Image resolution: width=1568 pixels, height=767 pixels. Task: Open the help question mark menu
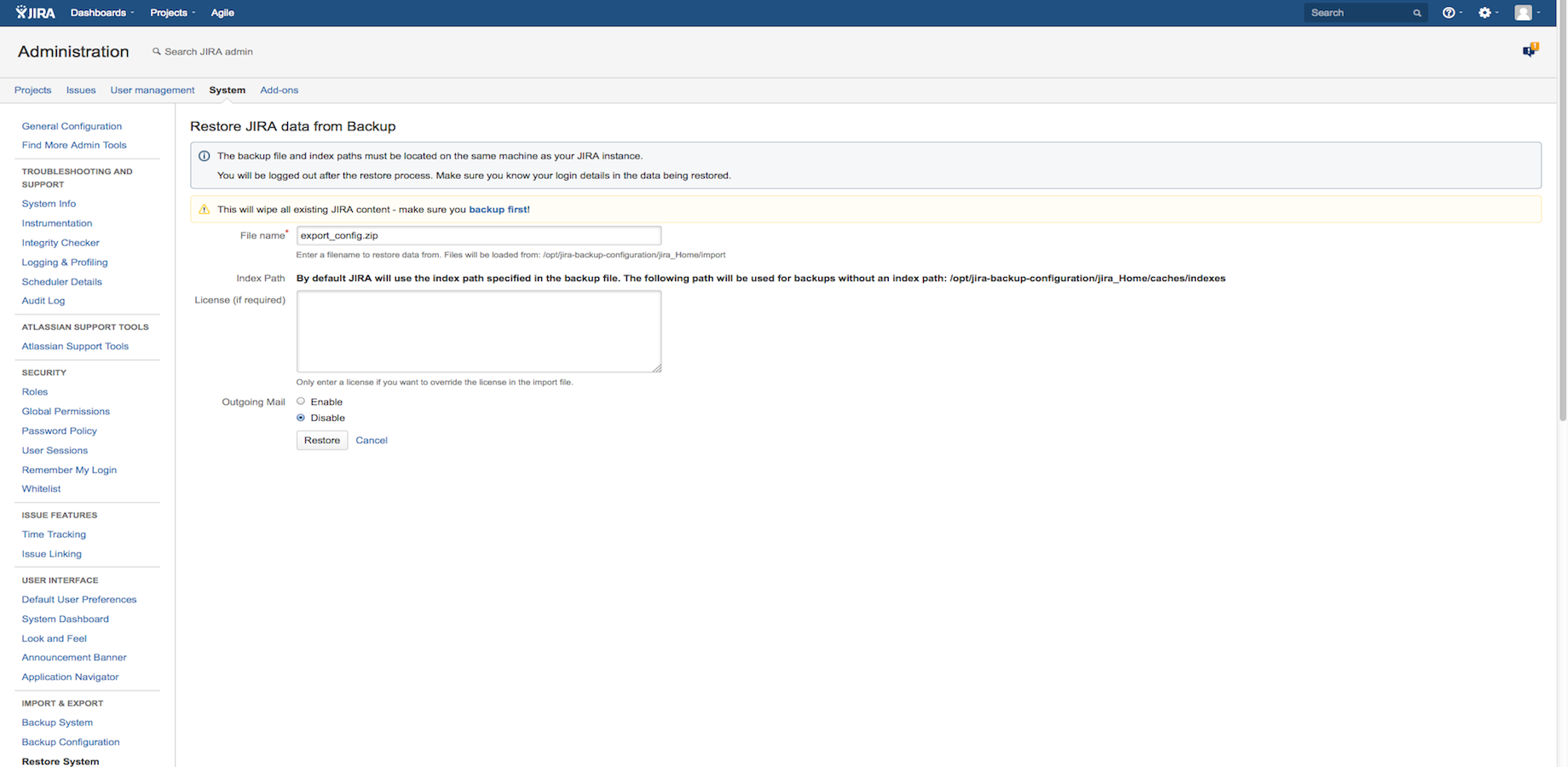[1452, 13]
